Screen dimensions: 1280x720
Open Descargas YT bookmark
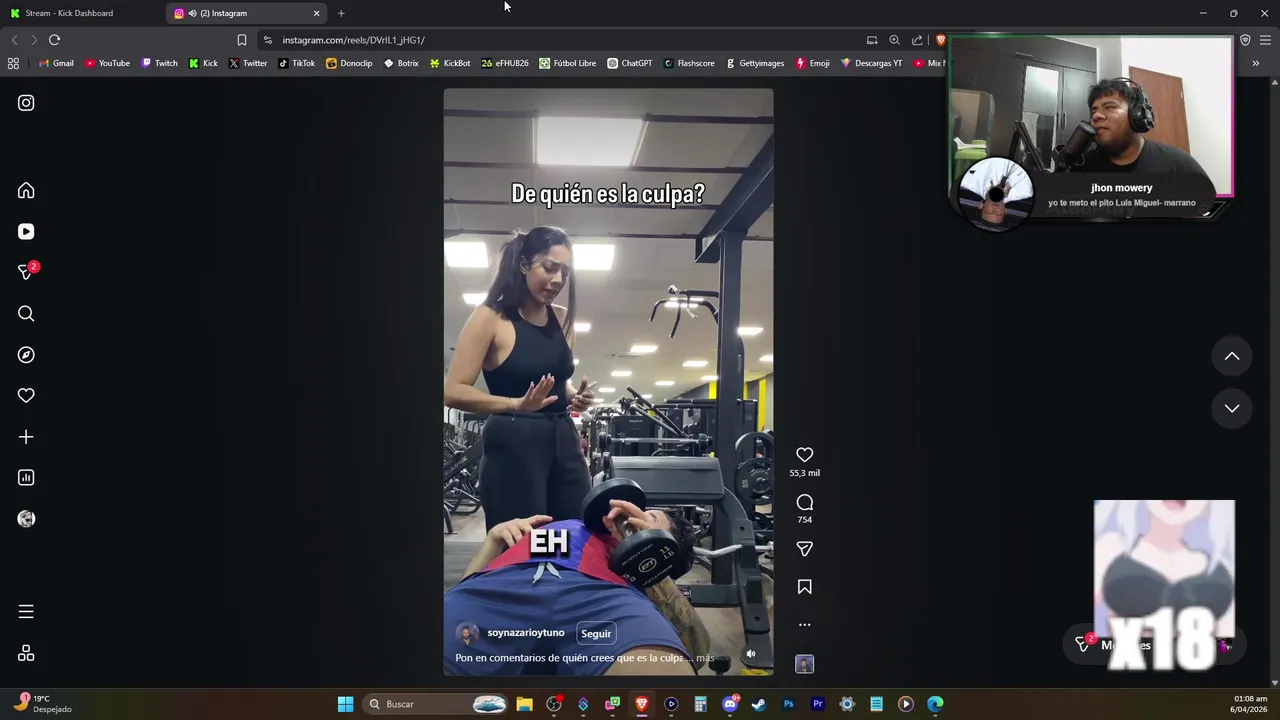coord(871,63)
